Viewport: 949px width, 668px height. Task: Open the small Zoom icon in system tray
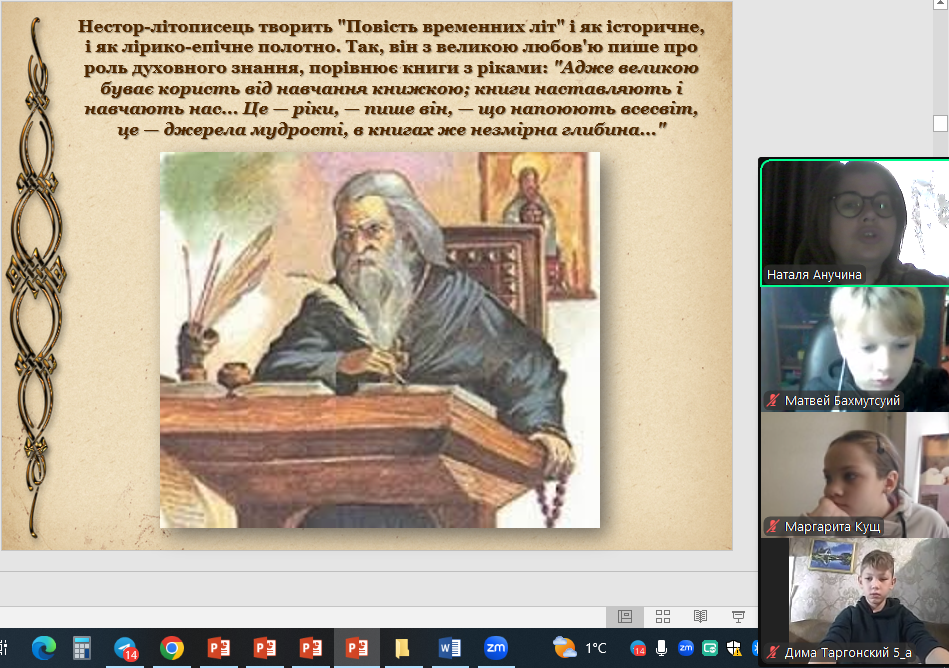click(x=686, y=648)
